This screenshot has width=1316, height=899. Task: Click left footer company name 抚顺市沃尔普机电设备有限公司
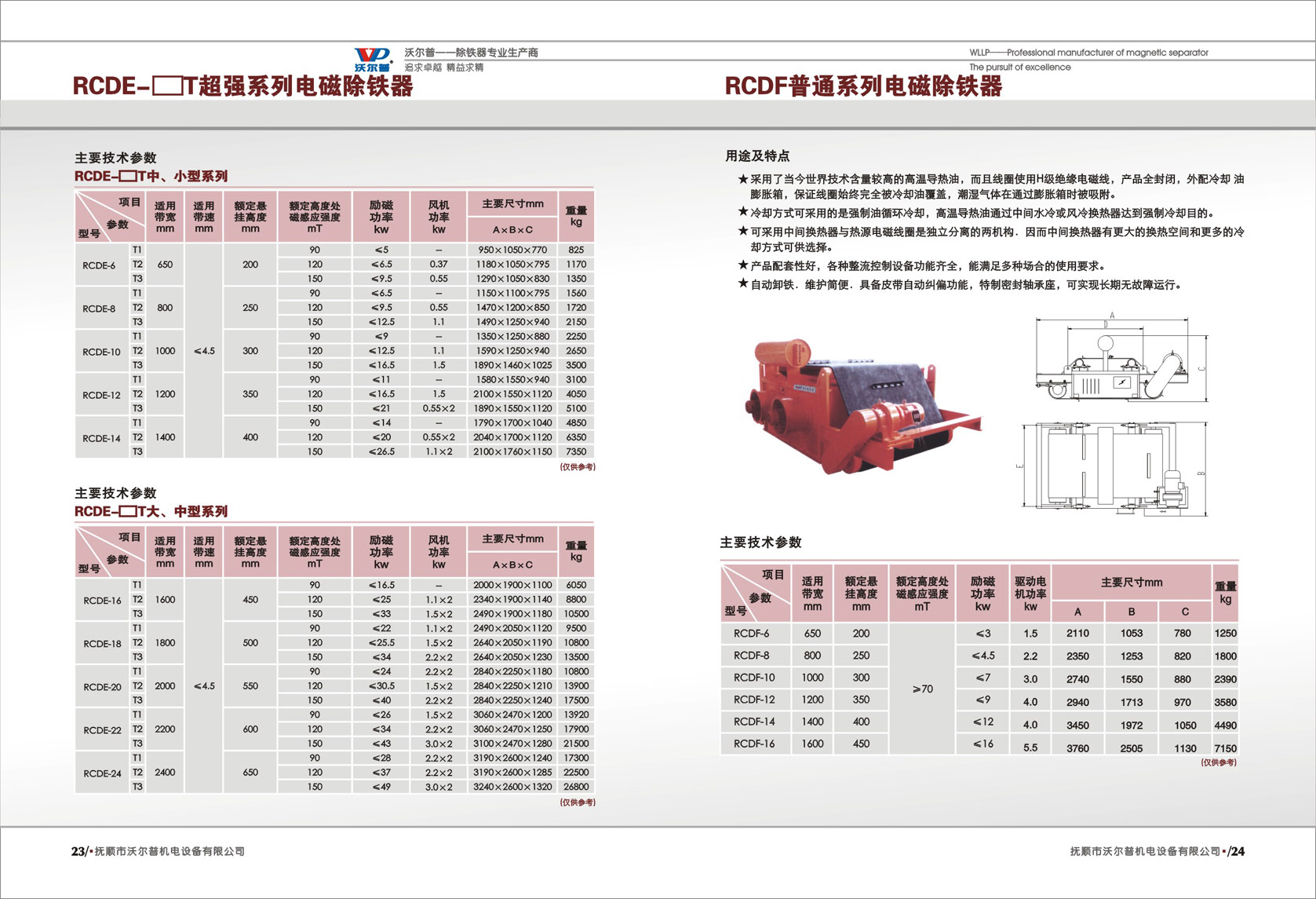[170, 851]
